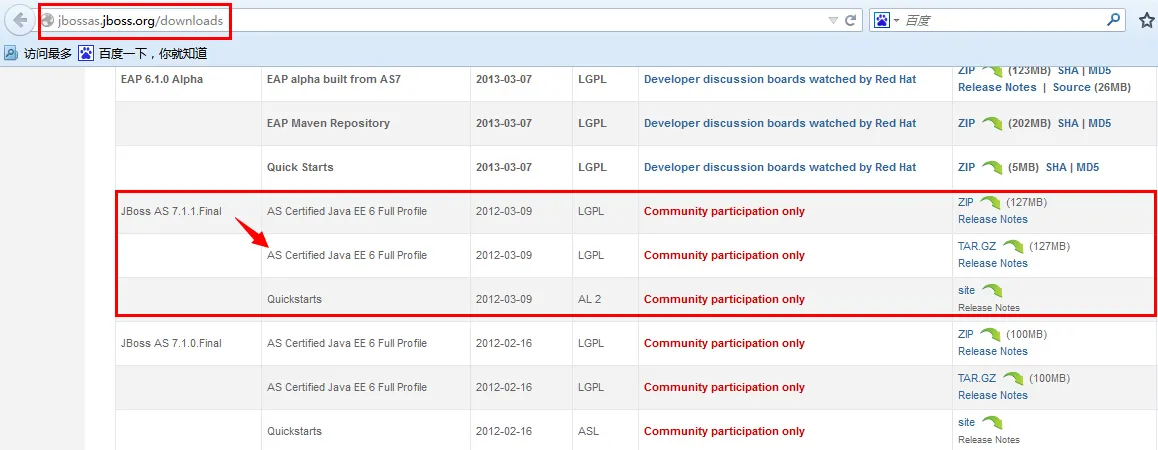Open discussion boards link for Quick Starts
The width and height of the screenshot is (1158, 450).
pyautogui.click(x=780, y=168)
